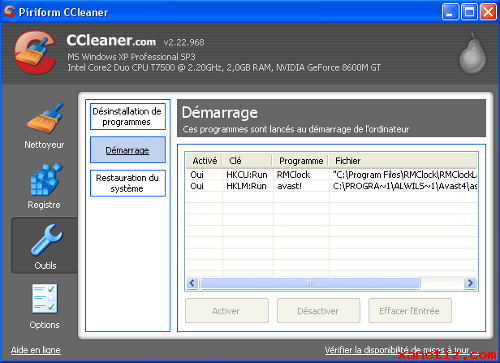The height and width of the screenshot is (363, 500).
Task: Click the CCleaner logo in the header
Action: tap(35, 53)
